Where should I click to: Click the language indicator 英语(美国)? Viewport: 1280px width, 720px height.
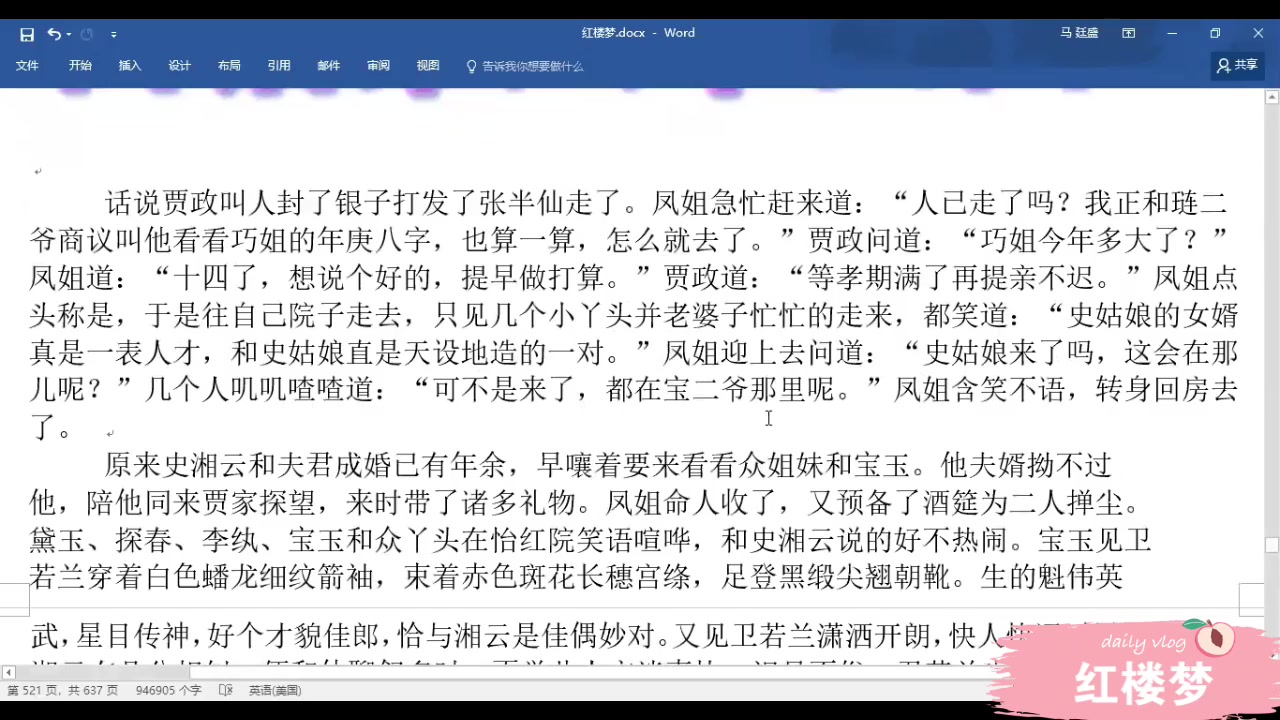[x=275, y=690]
